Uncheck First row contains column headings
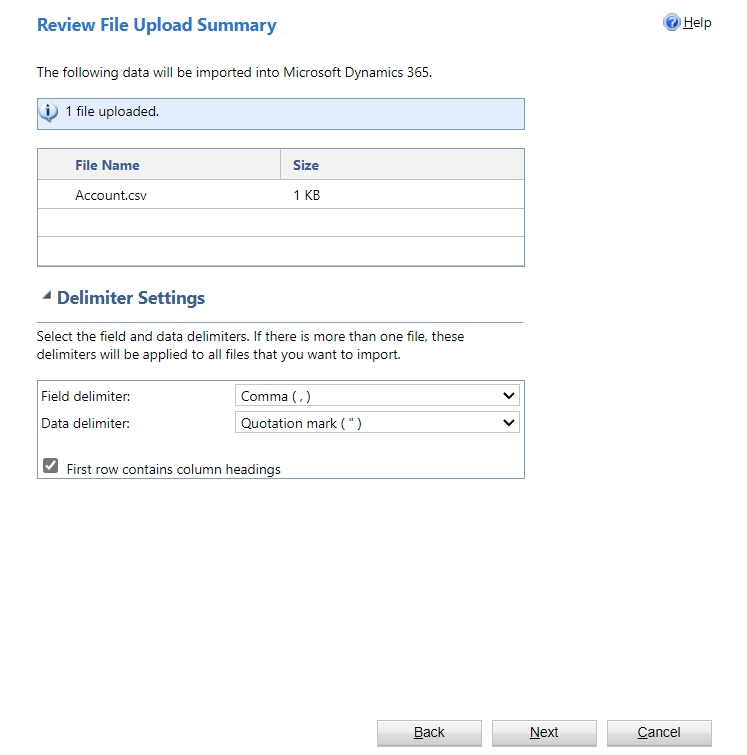 click(x=51, y=466)
